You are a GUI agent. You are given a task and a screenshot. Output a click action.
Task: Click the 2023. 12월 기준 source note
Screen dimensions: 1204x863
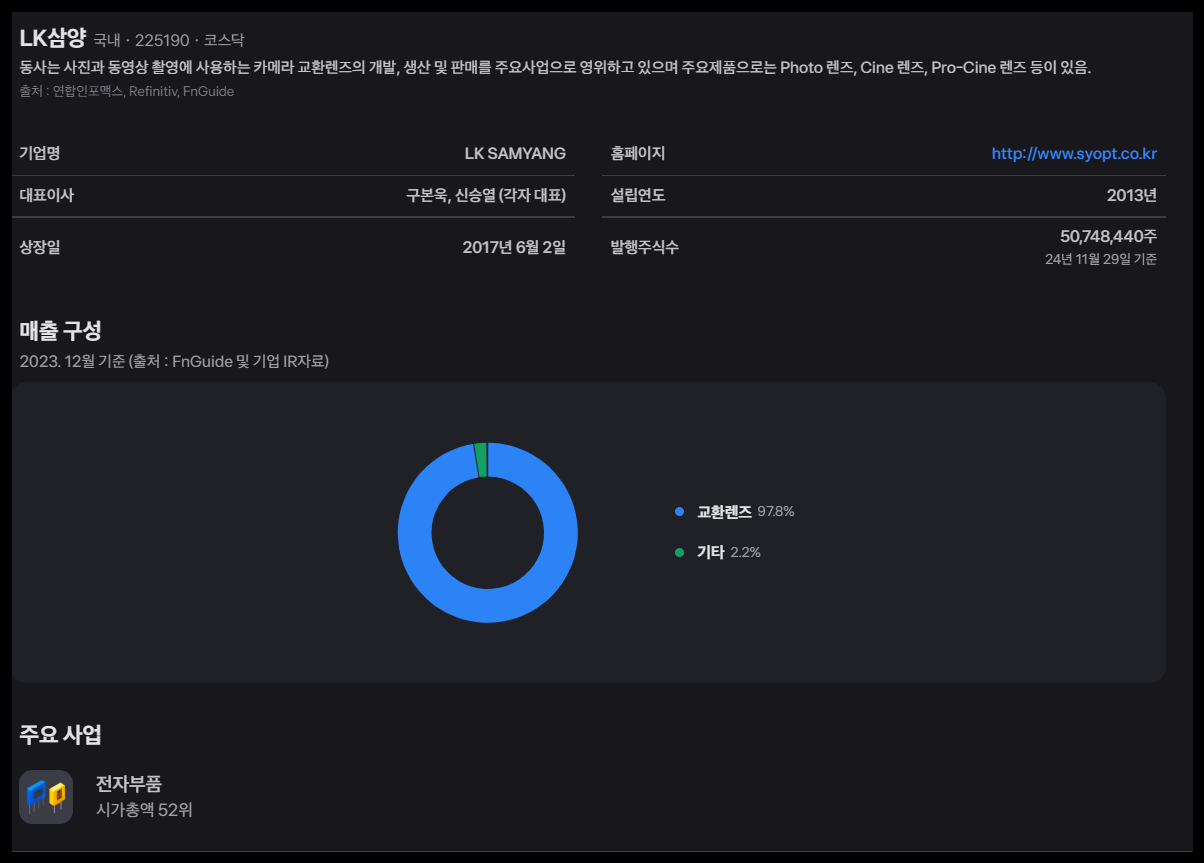coord(174,361)
